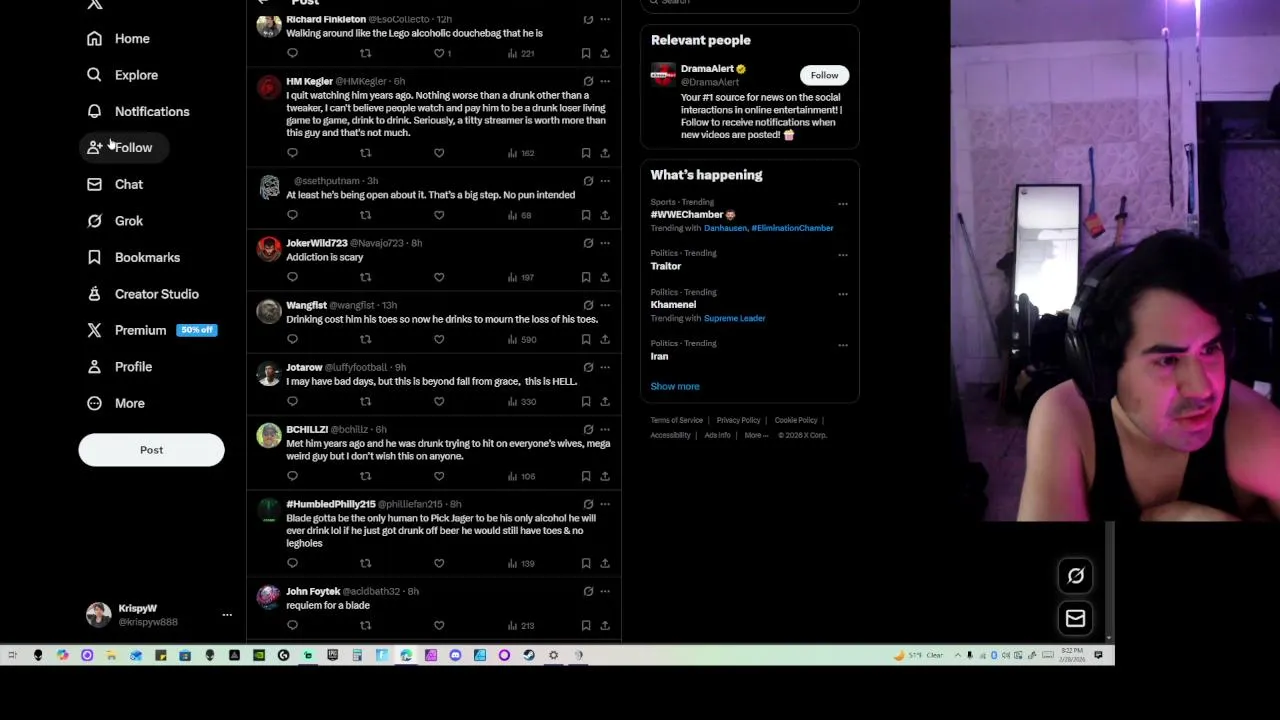This screenshot has width=1280, height=720.
Task: Share John Foytek's 'requiem for a blade'
Action: pyautogui.click(x=605, y=625)
